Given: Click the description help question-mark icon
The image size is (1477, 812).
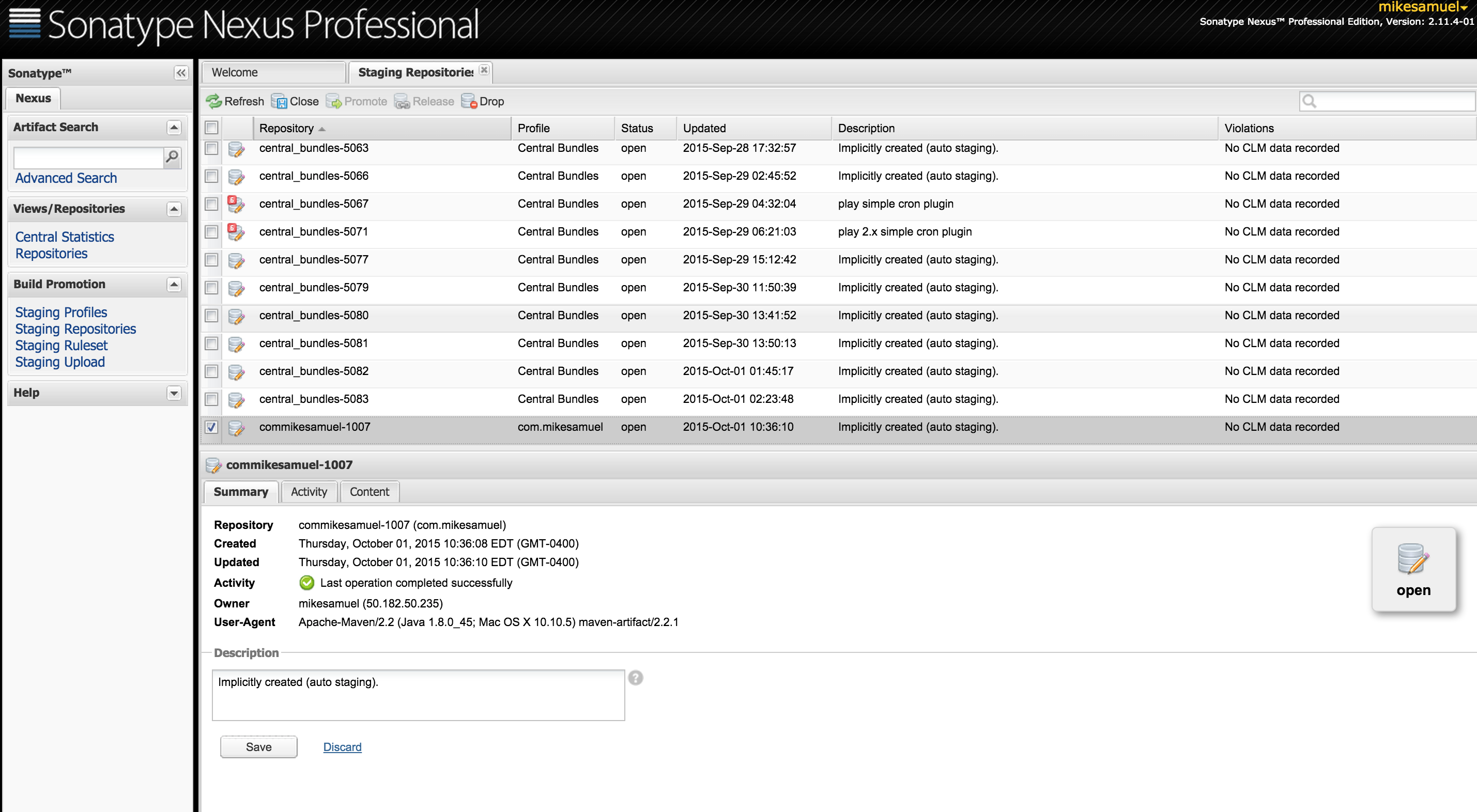Looking at the screenshot, I should (635, 678).
